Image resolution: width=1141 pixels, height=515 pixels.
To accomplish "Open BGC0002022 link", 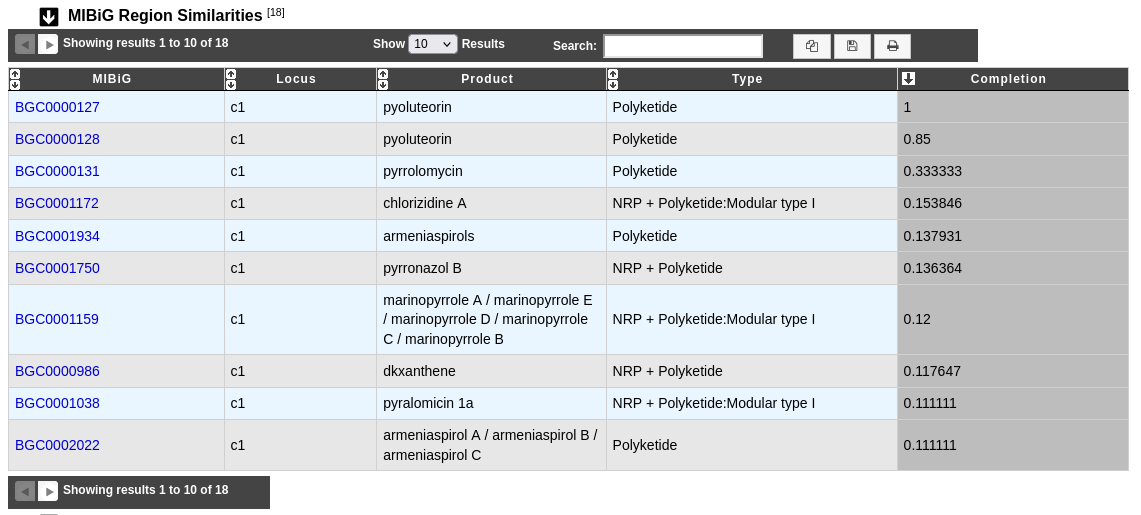I will pyautogui.click(x=57, y=445).
